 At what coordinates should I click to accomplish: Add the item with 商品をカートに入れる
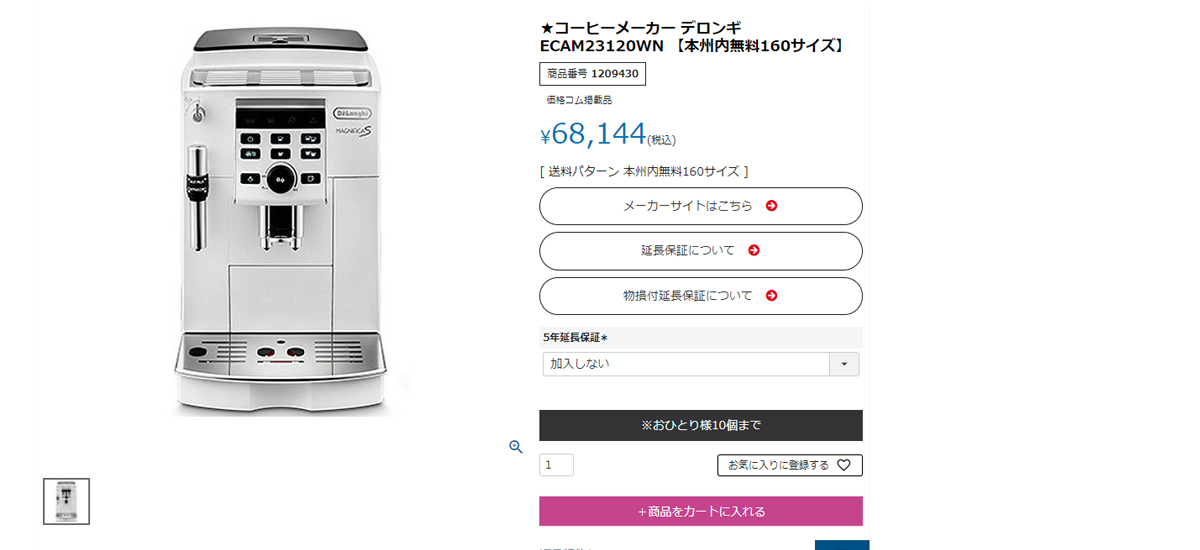(x=700, y=511)
